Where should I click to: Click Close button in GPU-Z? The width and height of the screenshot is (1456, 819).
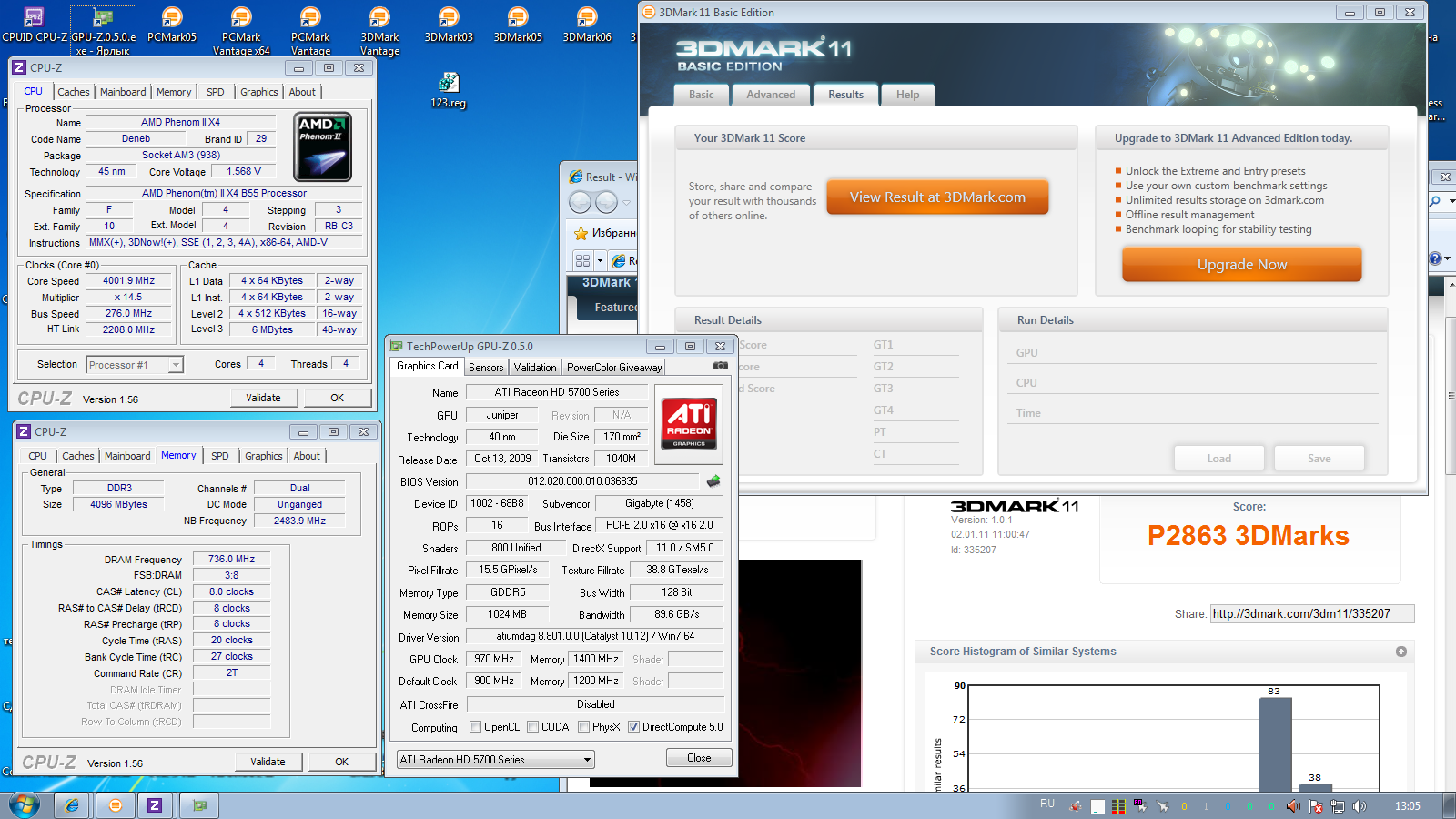tap(699, 758)
